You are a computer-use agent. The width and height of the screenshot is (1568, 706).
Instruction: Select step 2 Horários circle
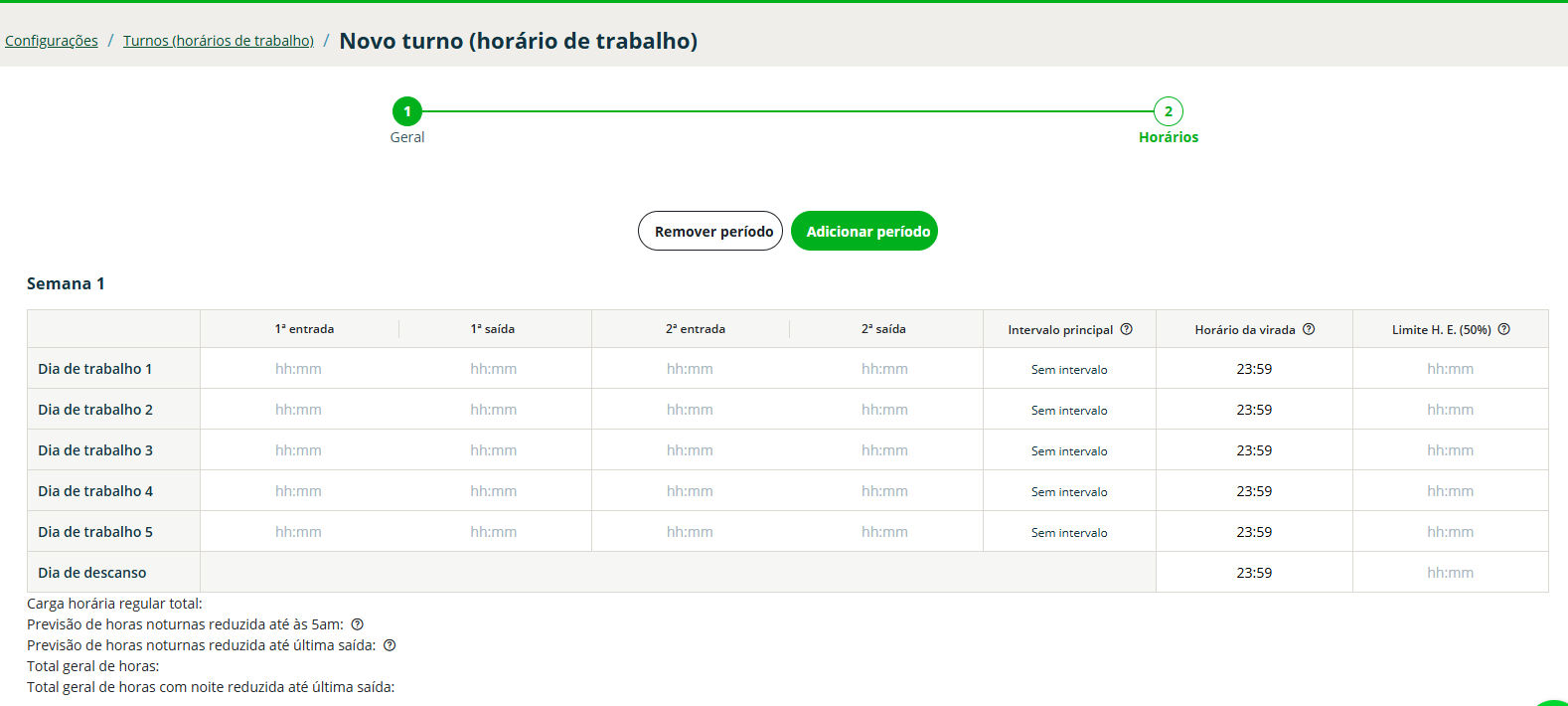point(1168,111)
